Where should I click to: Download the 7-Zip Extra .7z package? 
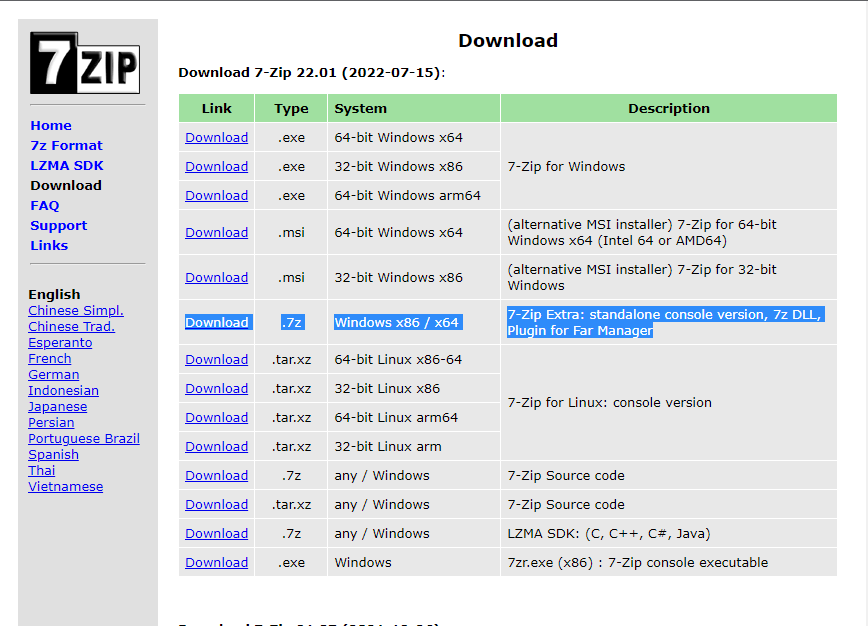coord(216,322)
